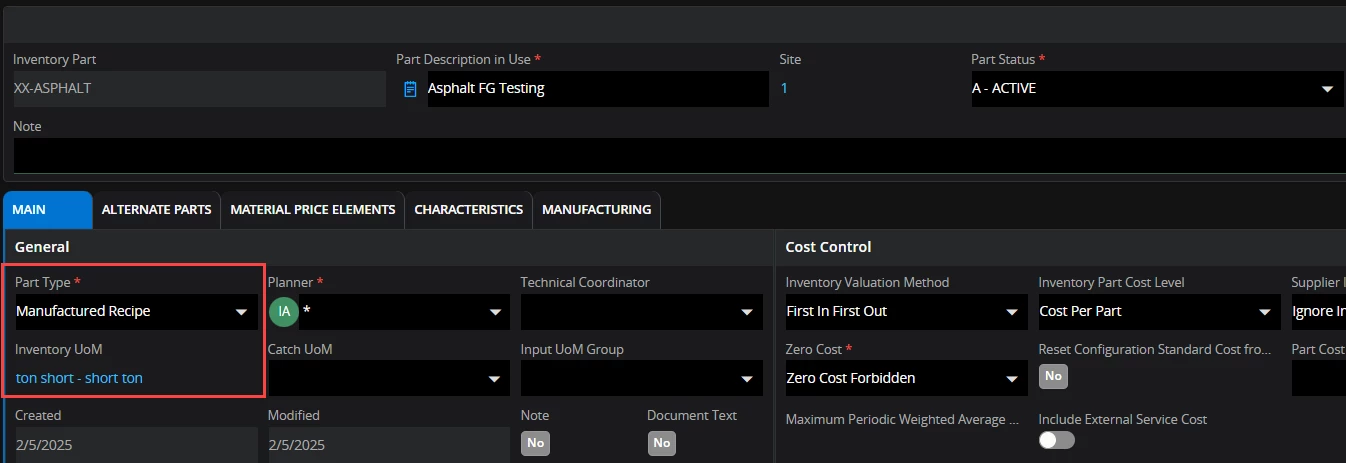Viewport: 1346px width, 463px height.
Task: Open the Planner dropdown
Action: pos(494,312)
